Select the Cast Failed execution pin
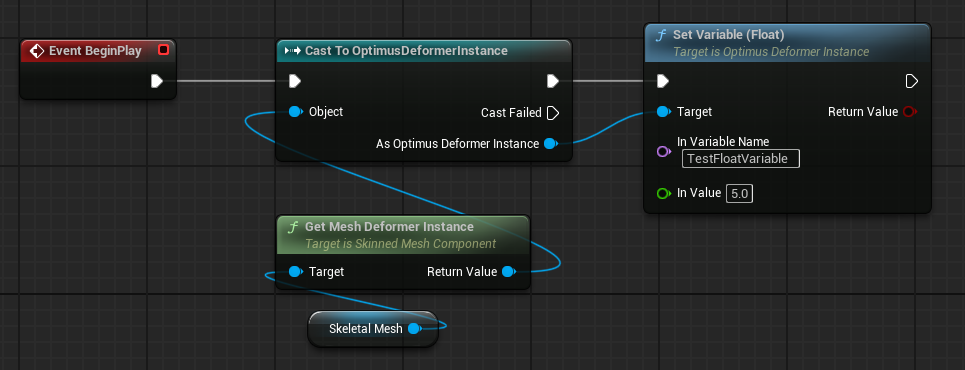The height and width of the screenshot is (370, 965). pyautogui.click(x=553, y=113)
